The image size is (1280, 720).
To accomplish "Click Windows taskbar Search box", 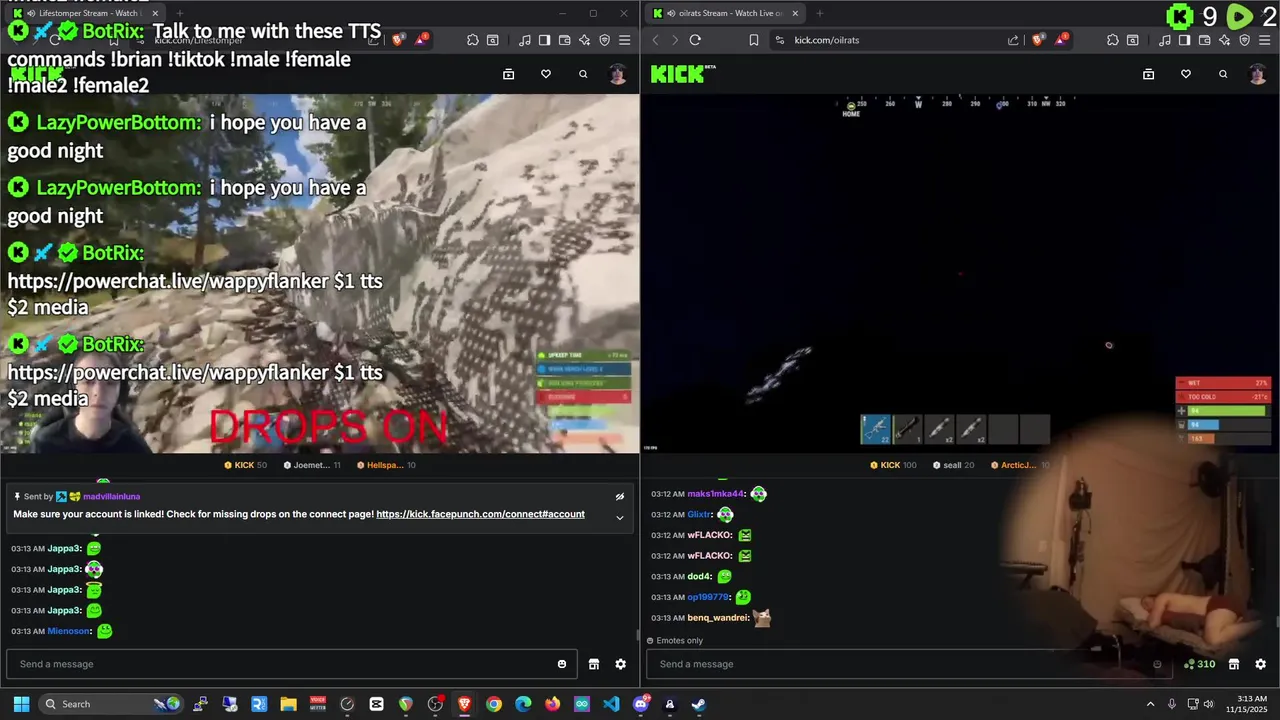I will (x=110, y=704).
